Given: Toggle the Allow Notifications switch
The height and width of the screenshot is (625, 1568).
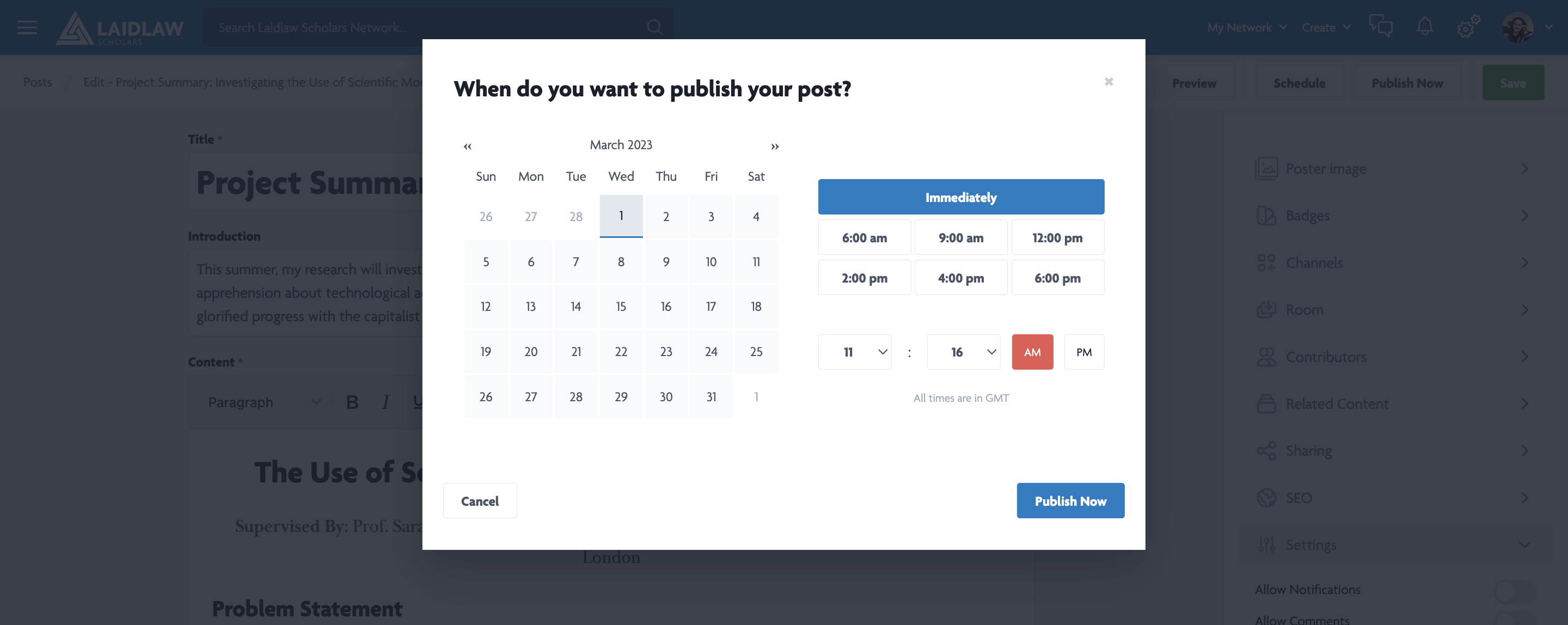Looking at the screenshot, I should [1514, 590].
